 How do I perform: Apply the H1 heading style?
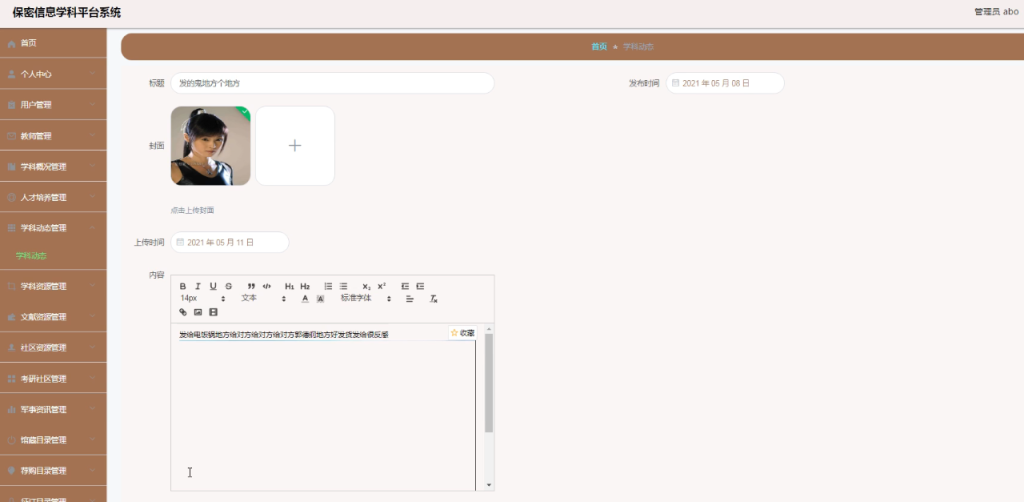coord(289,286)
